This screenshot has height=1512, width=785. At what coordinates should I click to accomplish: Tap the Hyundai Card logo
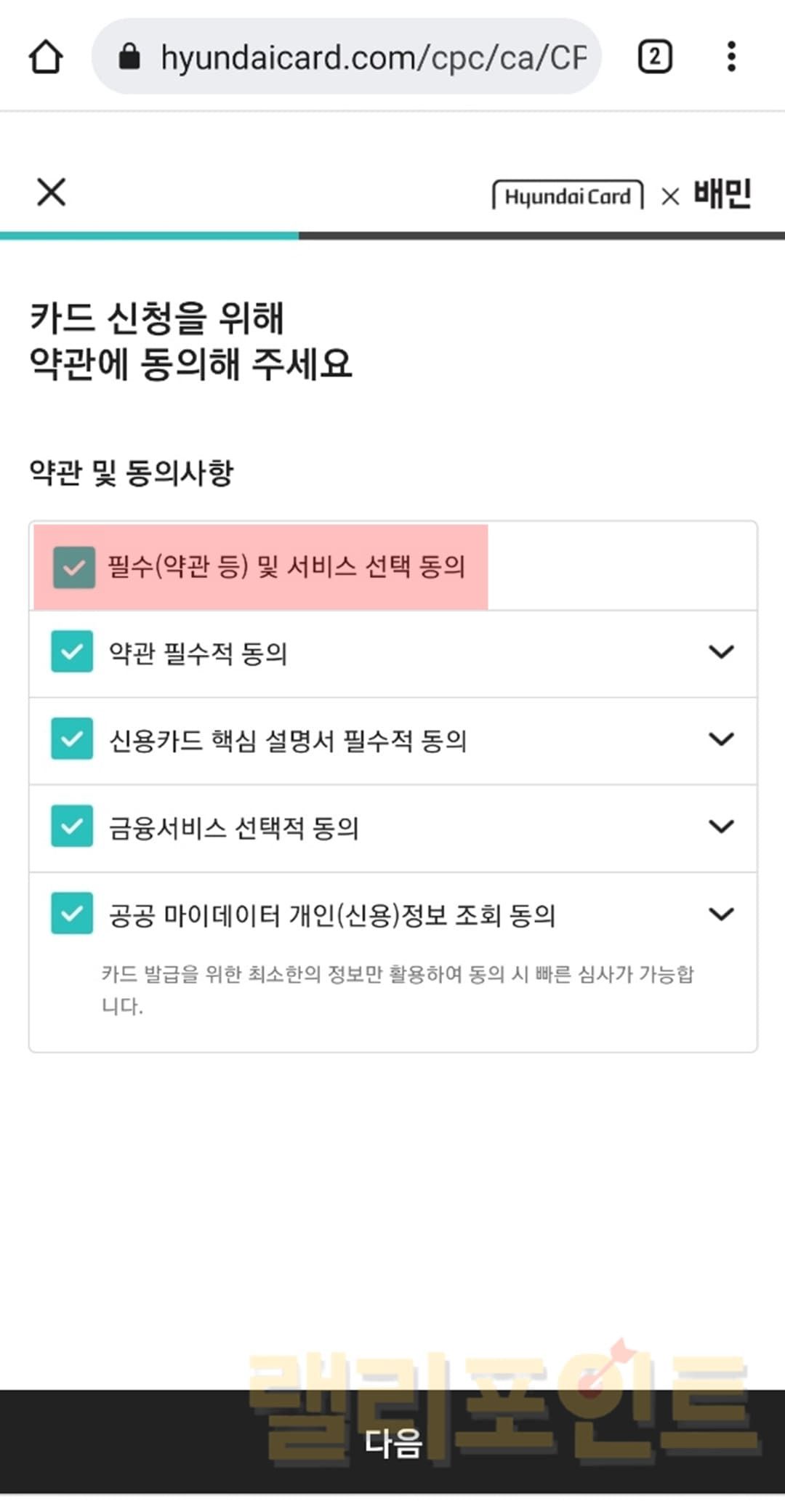pyautogui.click(x=568, y=196)
